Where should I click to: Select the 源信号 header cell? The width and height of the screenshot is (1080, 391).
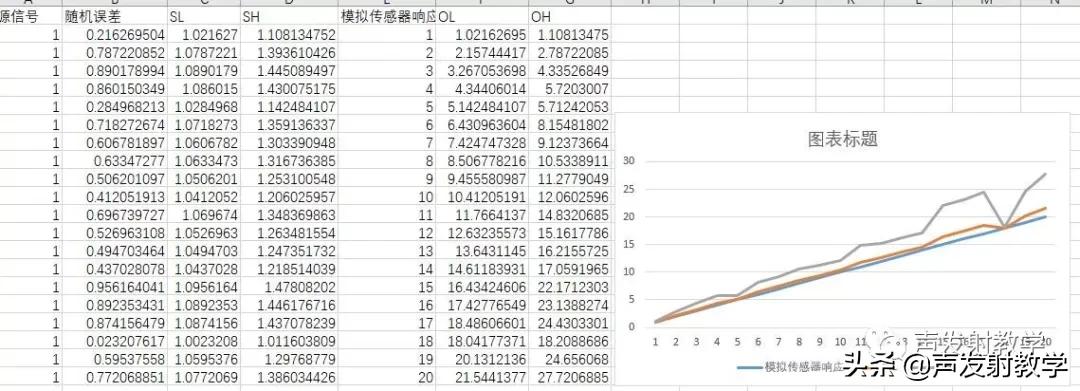(x=30, y=16)
